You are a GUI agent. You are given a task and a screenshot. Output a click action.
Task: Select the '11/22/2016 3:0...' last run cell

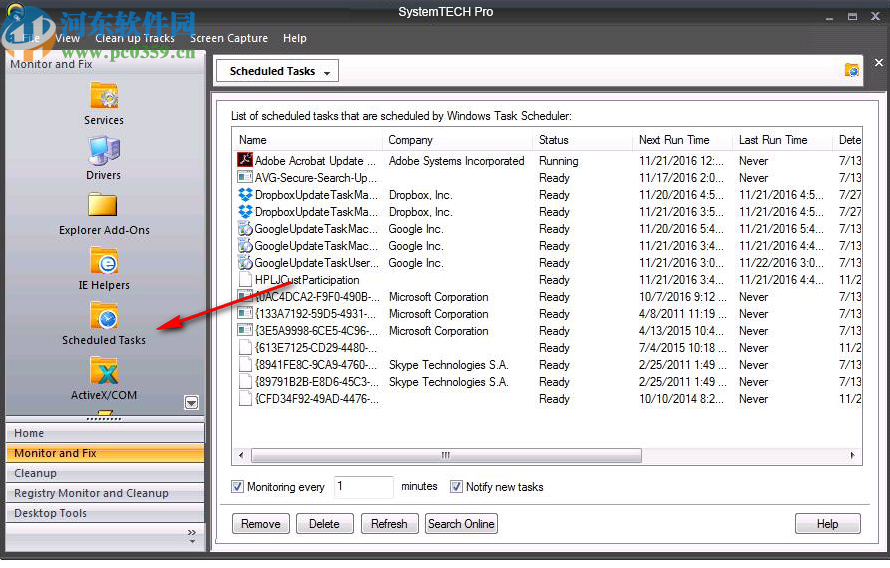pos(781,263)
